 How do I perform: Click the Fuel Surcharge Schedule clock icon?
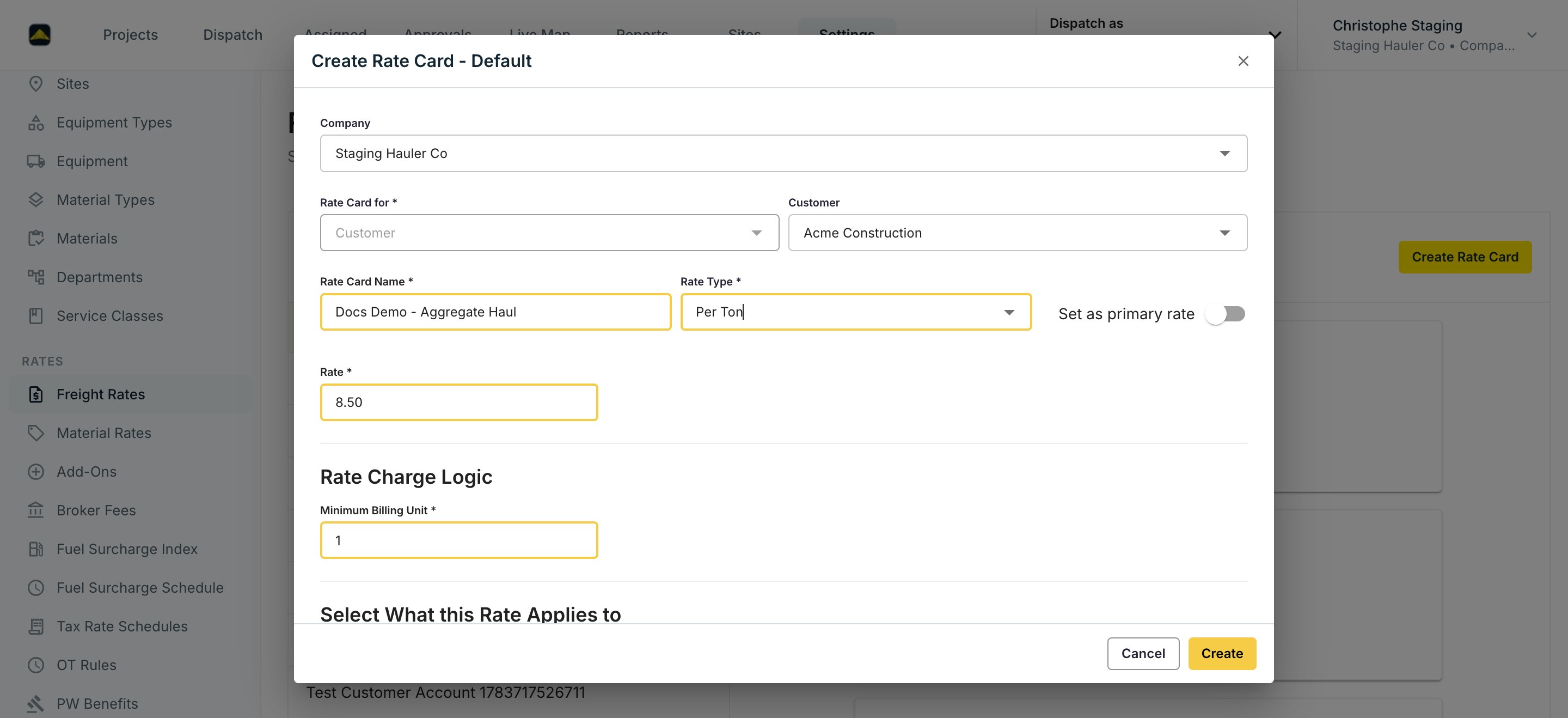(36, 588)
